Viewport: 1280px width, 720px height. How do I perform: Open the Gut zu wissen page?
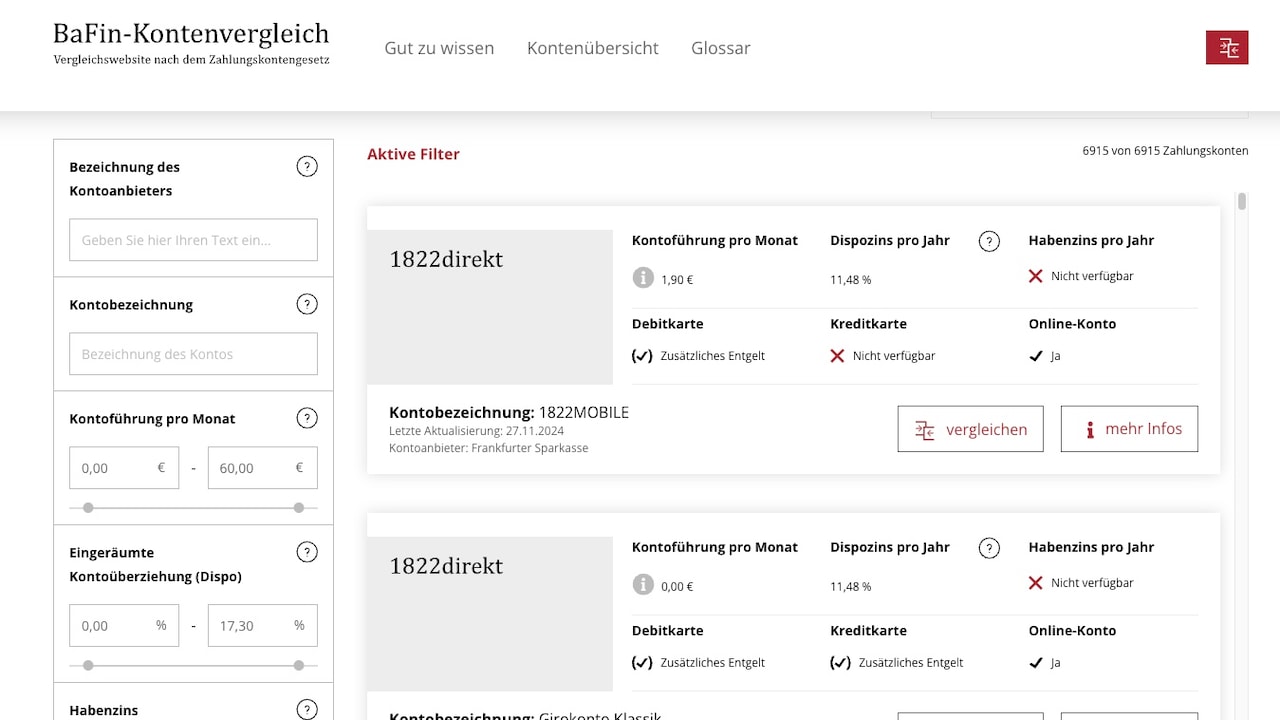[439, 48]
